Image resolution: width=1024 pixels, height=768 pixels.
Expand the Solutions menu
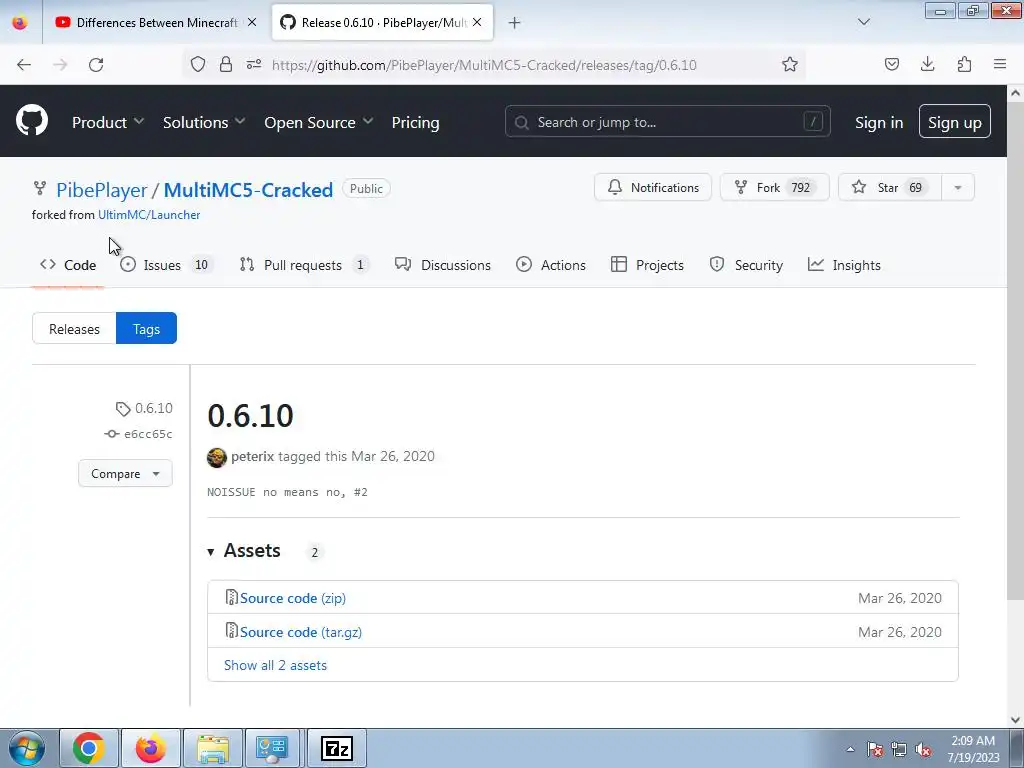(204, 122)
